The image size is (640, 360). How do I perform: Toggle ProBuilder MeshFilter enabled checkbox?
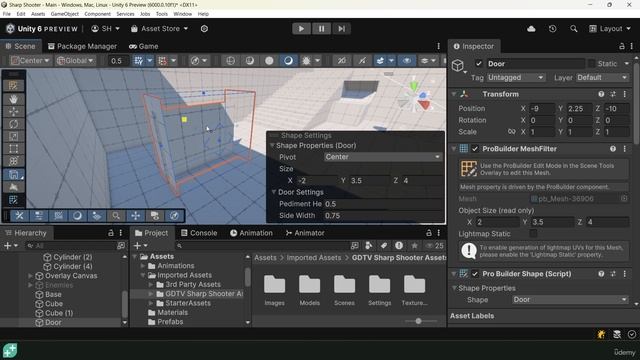[x=475, y=149]
